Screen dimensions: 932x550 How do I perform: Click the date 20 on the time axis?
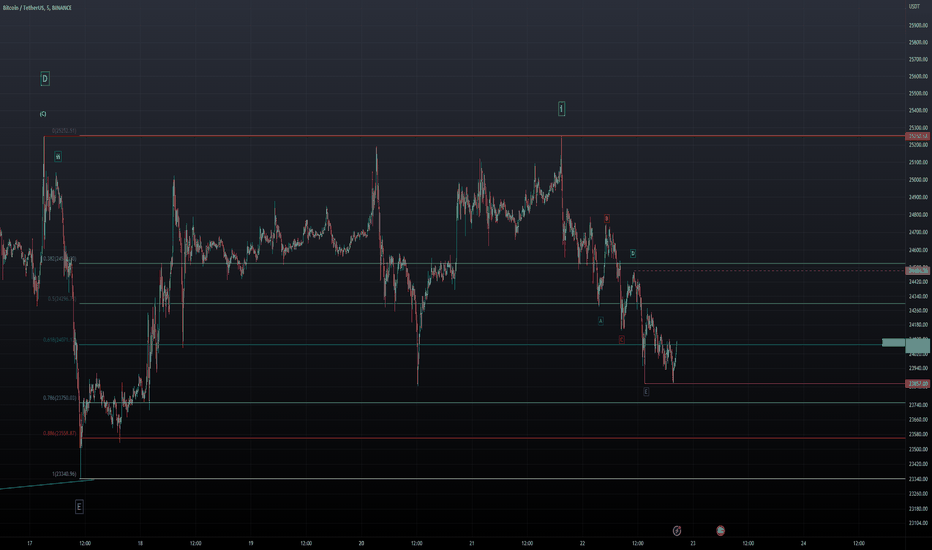(x=361, y=543)
